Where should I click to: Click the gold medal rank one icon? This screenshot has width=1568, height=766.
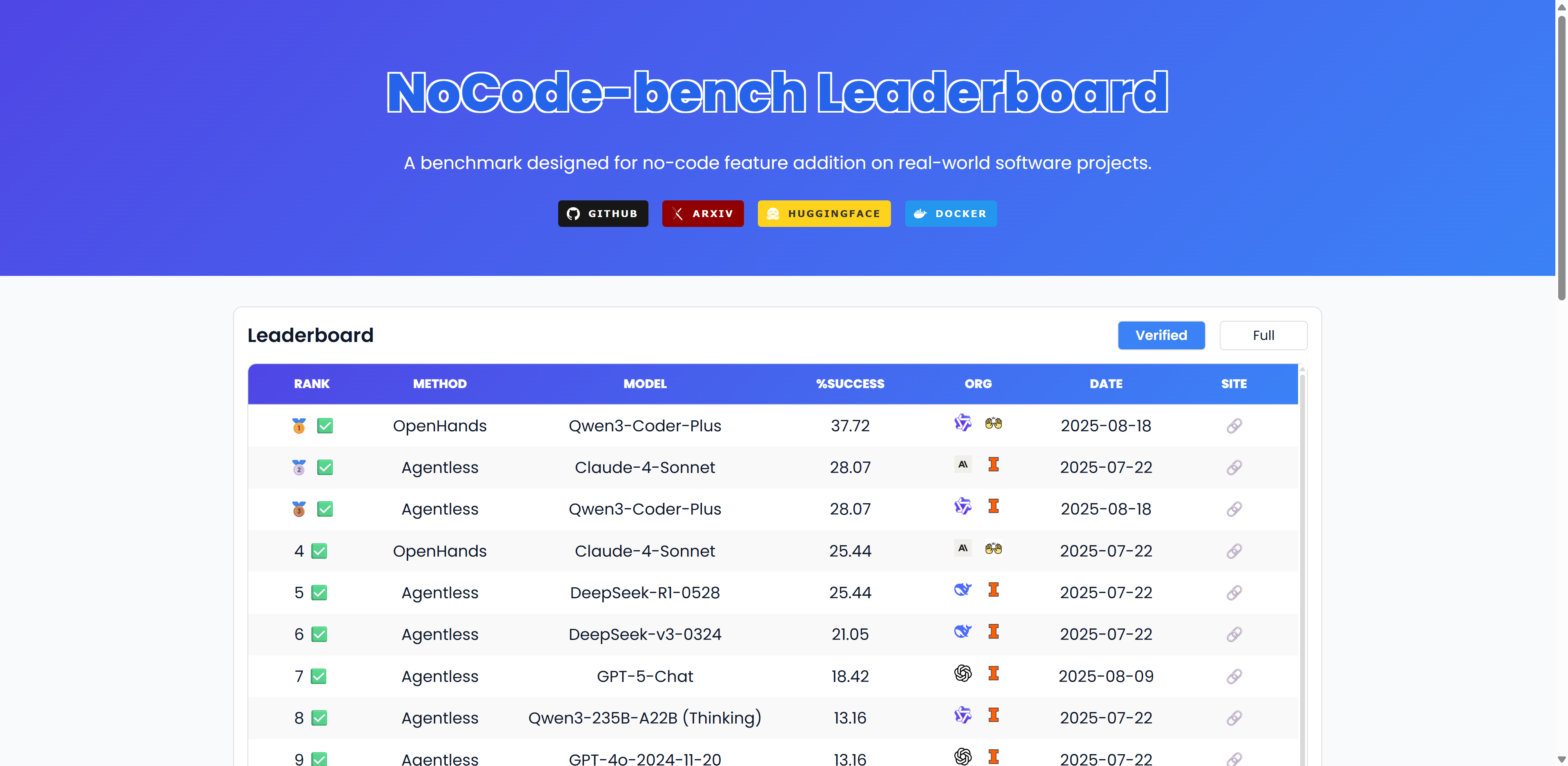299,426
